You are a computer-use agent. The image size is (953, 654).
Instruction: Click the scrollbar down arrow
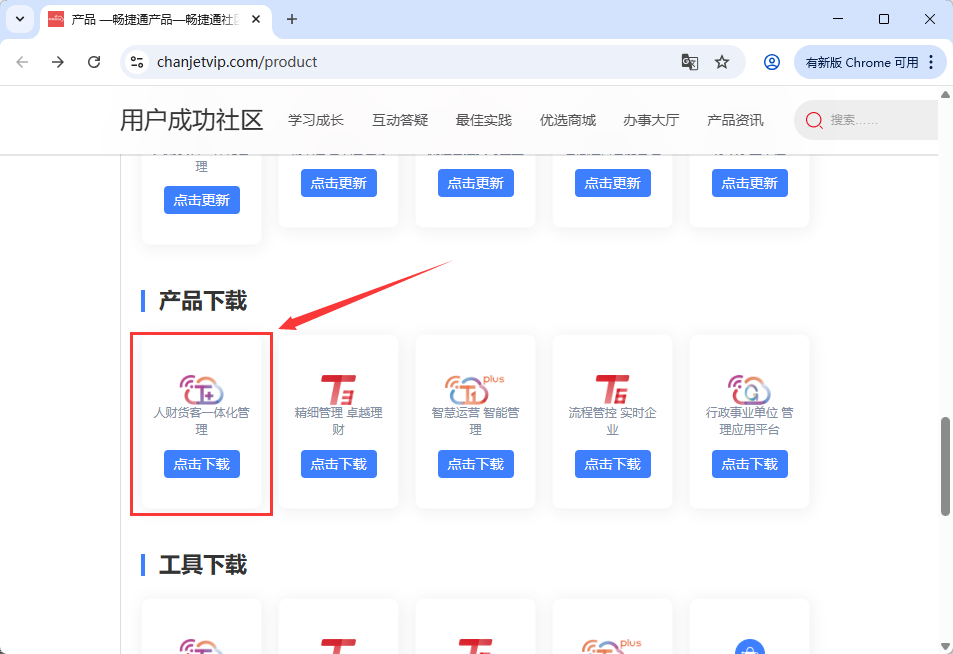[x=945, y=646]
